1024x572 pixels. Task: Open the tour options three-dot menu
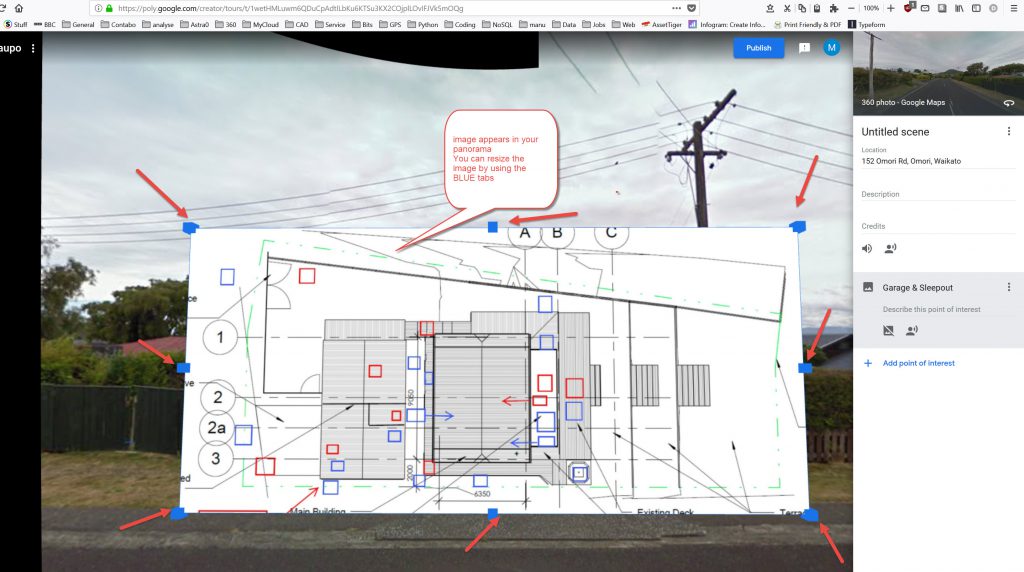33,48
